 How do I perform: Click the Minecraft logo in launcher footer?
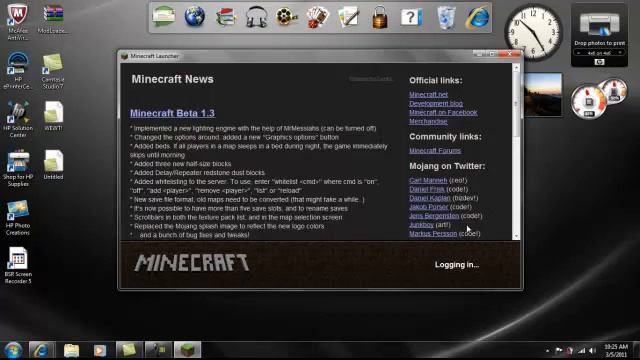(x=191, y=262)
